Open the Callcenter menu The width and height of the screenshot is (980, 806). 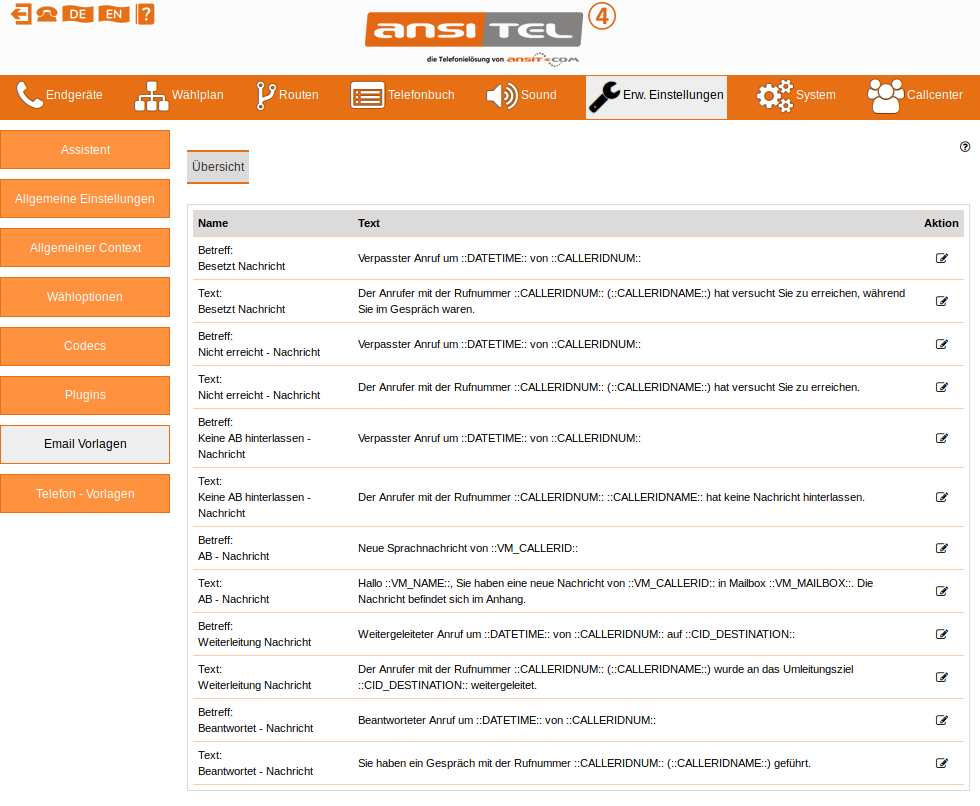tap(915, 96)
